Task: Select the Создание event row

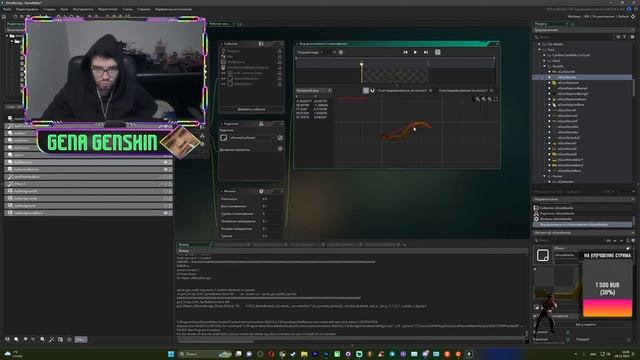Action: pyautogui.click(x=251, y=51)
